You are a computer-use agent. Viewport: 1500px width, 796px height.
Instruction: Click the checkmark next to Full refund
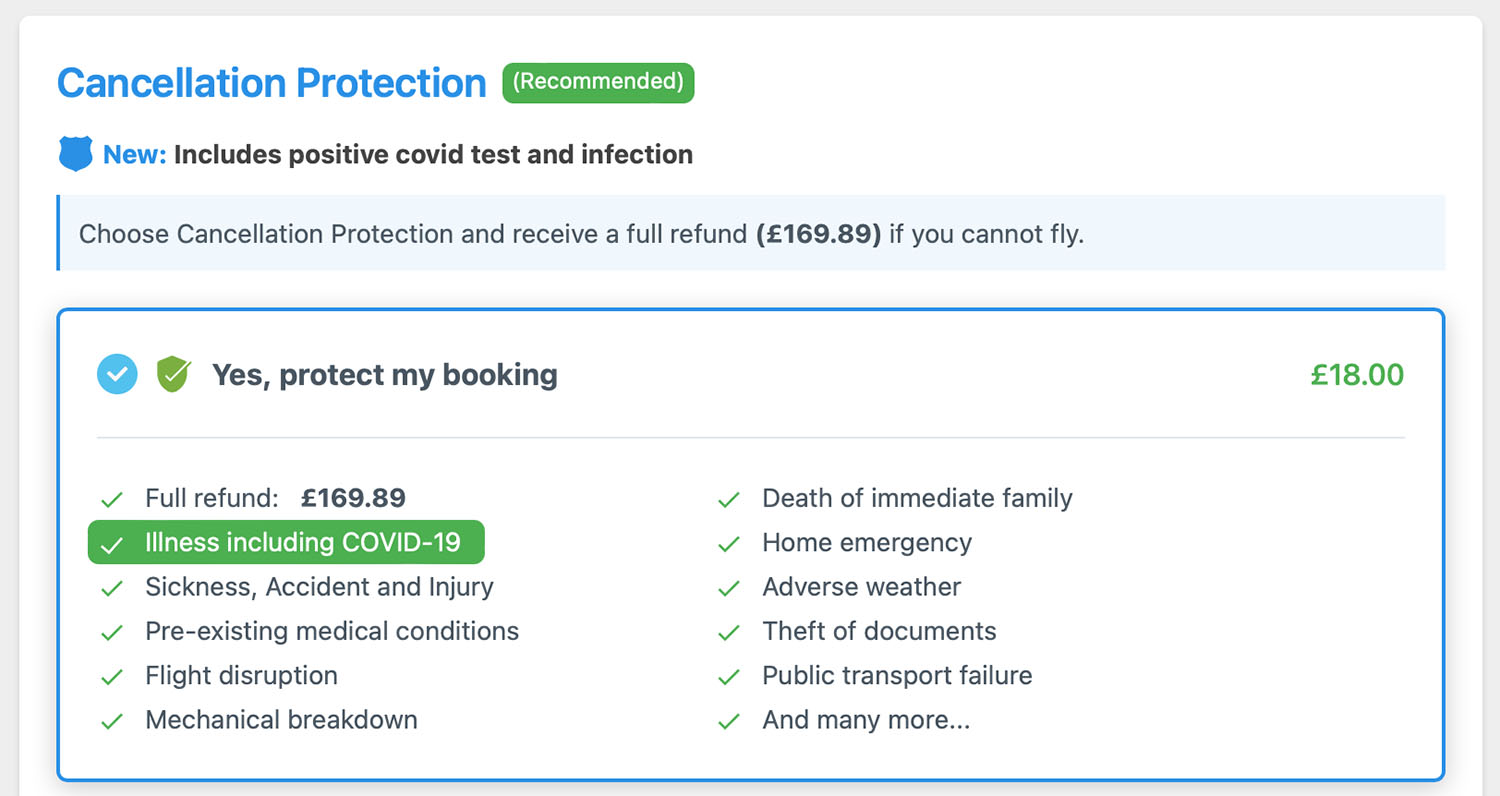[x=112, y=499]
